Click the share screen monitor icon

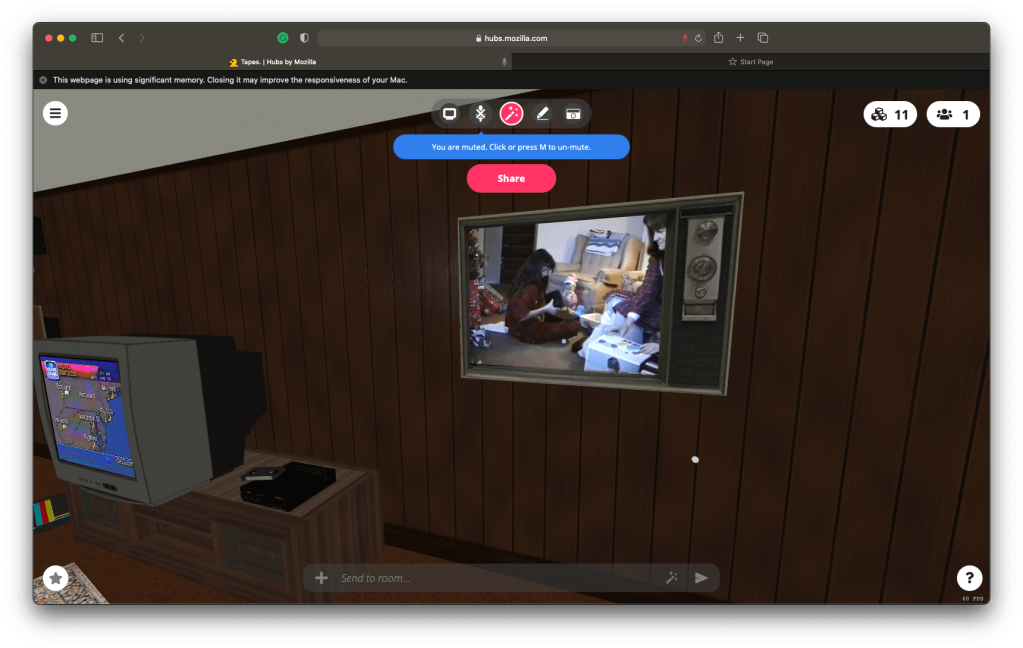450,114
